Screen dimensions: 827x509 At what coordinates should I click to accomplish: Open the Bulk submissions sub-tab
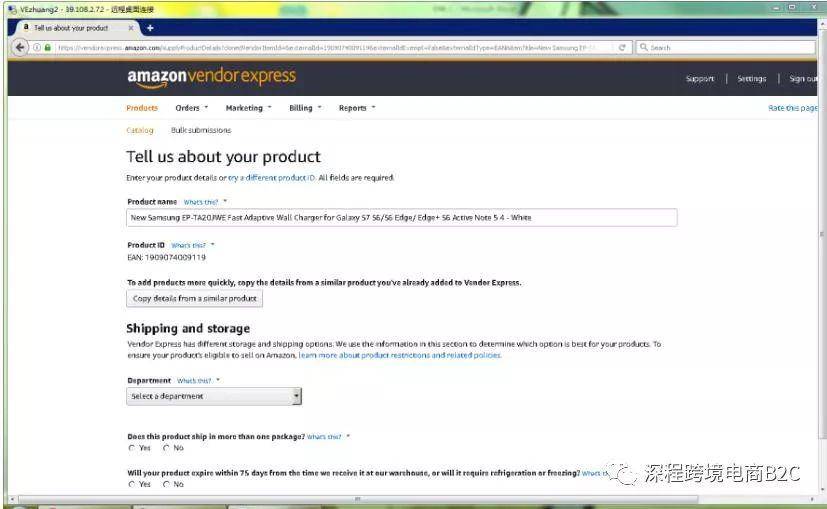[x=201, y=130]
